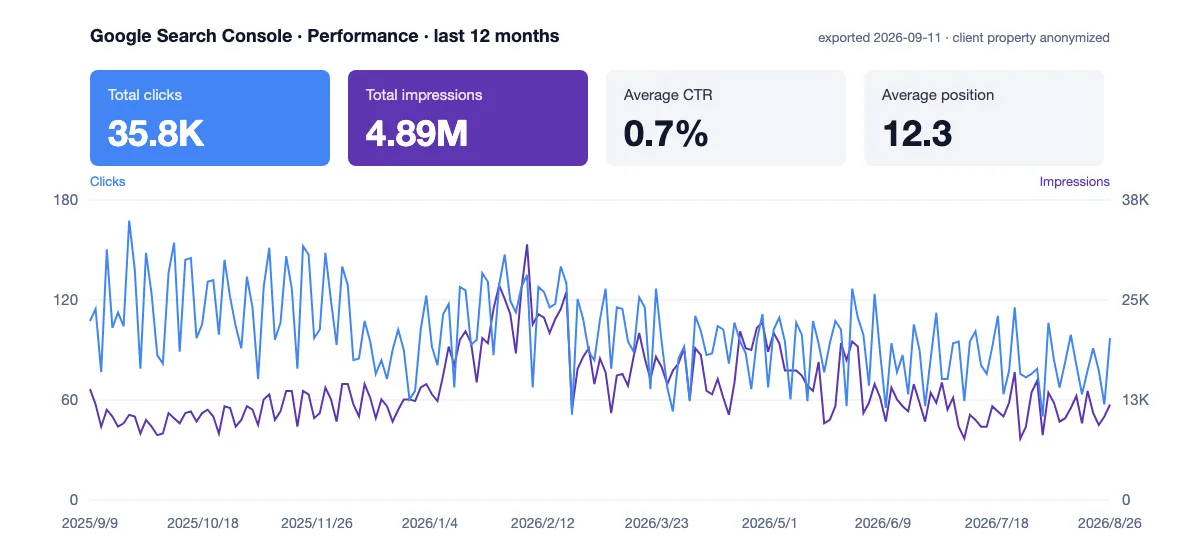1200x560 pixels.
Task: Enable the Average position metric card
Action: pos(984,117)
